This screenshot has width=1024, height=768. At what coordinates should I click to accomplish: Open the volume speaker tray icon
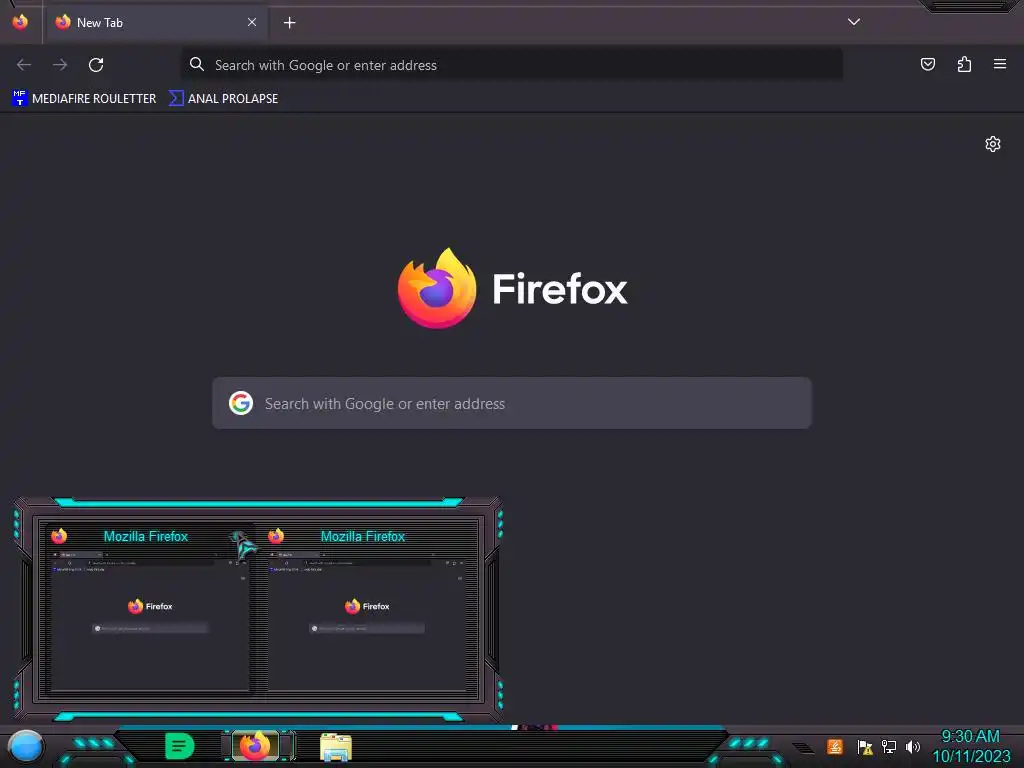(913, 746)
